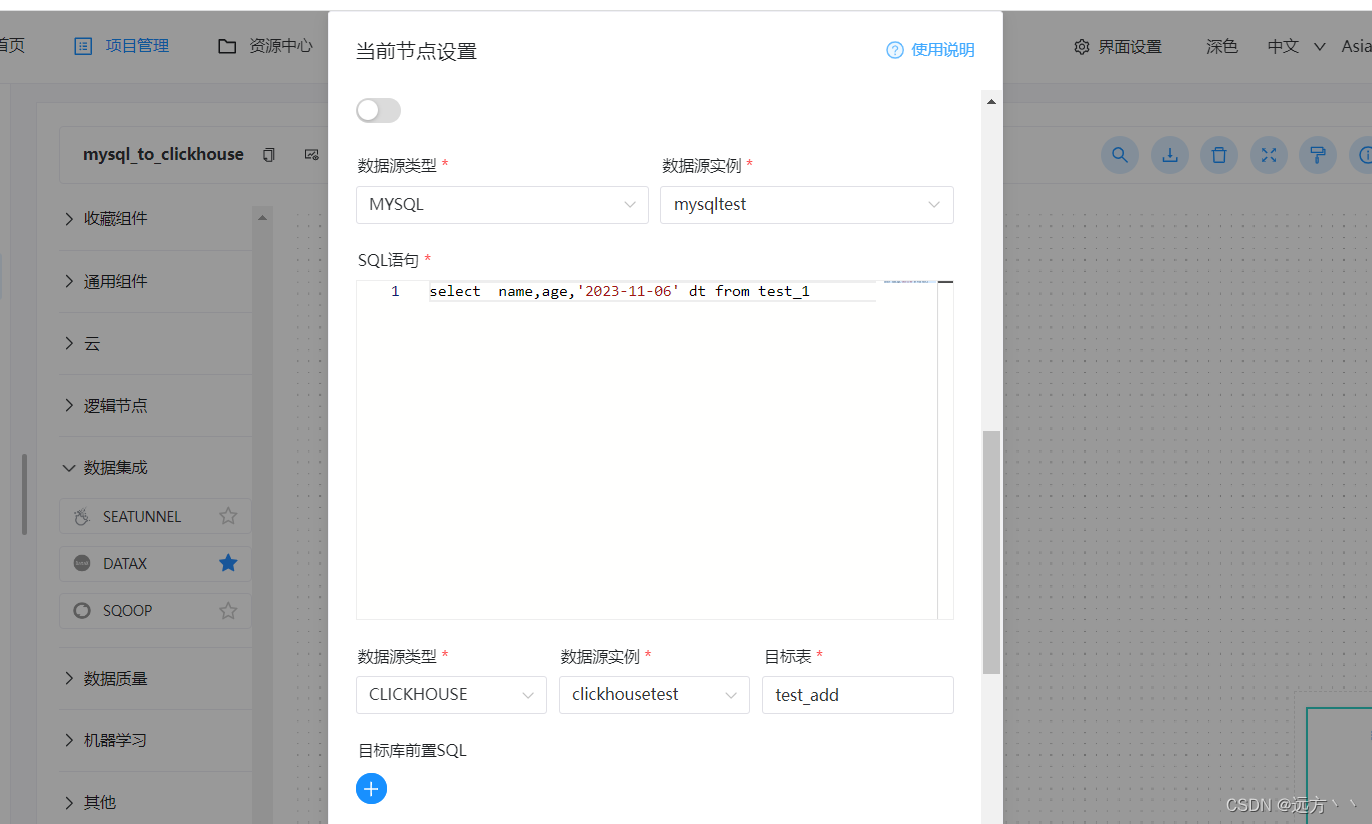Image resolution: width=1372 pixels, height=824 pixels.
Task: Click the trash delete icon in the toolbar
Action: (x=1219, y=155)
